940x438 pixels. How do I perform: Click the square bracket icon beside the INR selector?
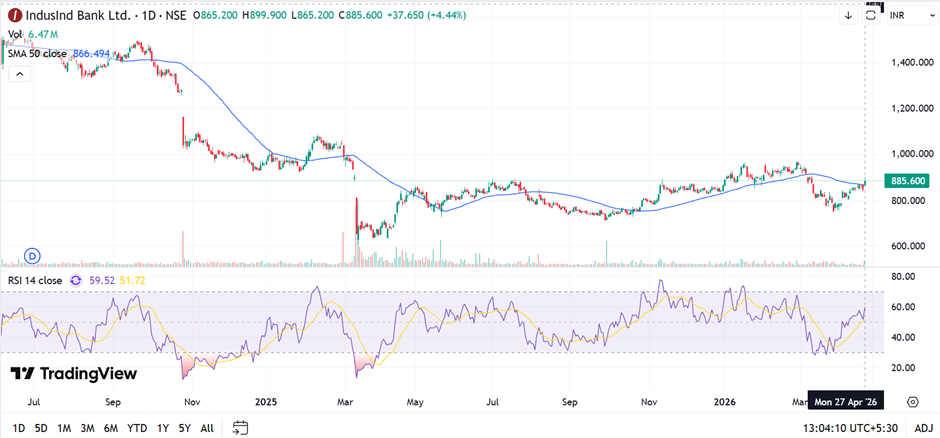[872, 15]
